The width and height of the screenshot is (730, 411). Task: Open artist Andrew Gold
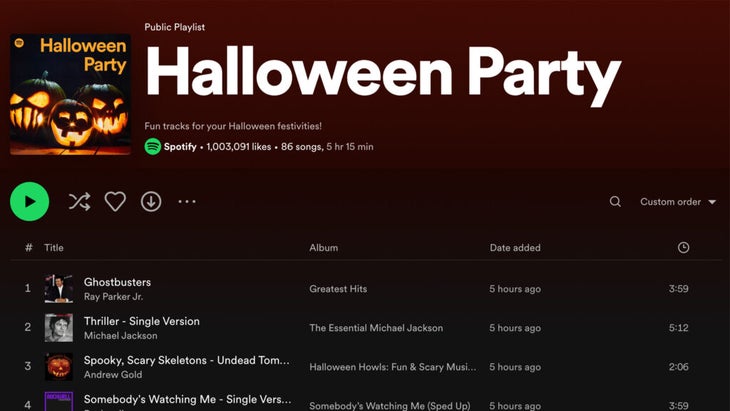tap(113, 375)
